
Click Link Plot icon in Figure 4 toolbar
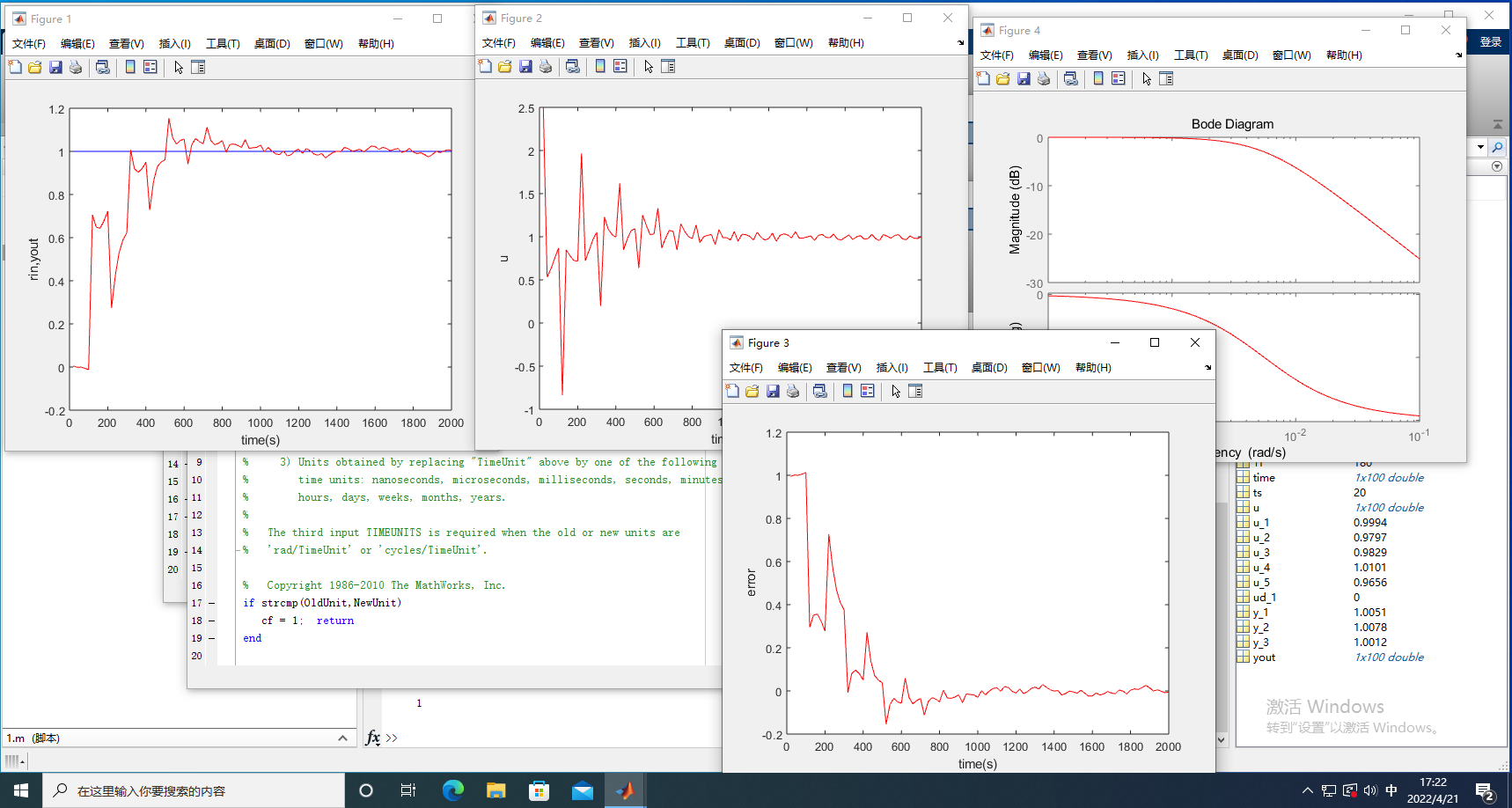(1071, 78)
